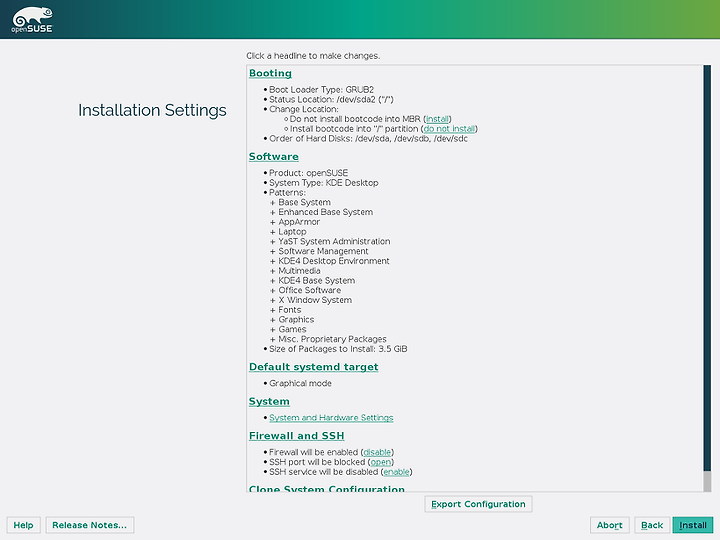Click open link for SSH port
The height and width of the screenshot is (540, 720).
coord(381,462)
